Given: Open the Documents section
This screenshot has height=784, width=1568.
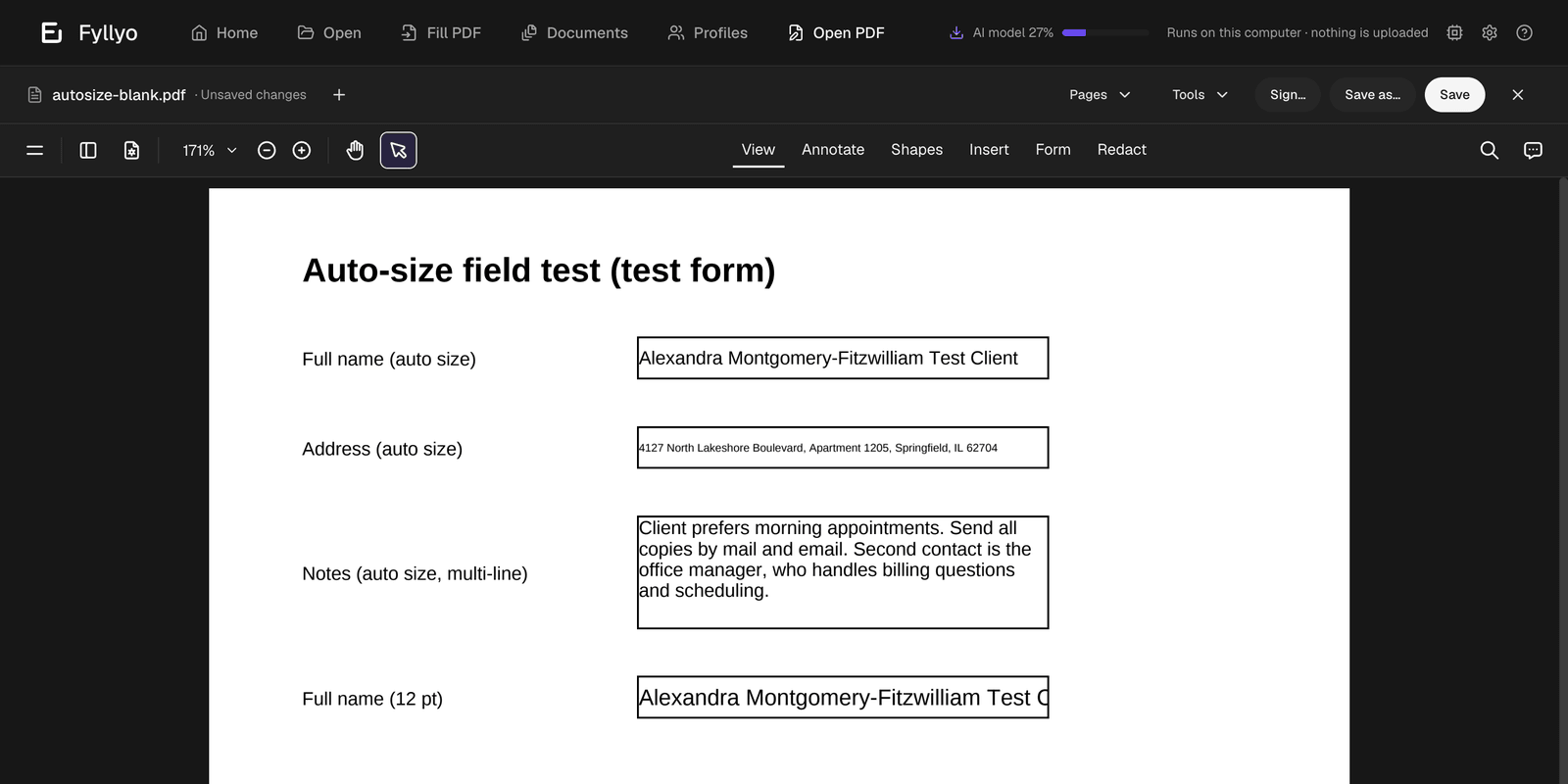Looking at the screenshot, I should [574, 32].
